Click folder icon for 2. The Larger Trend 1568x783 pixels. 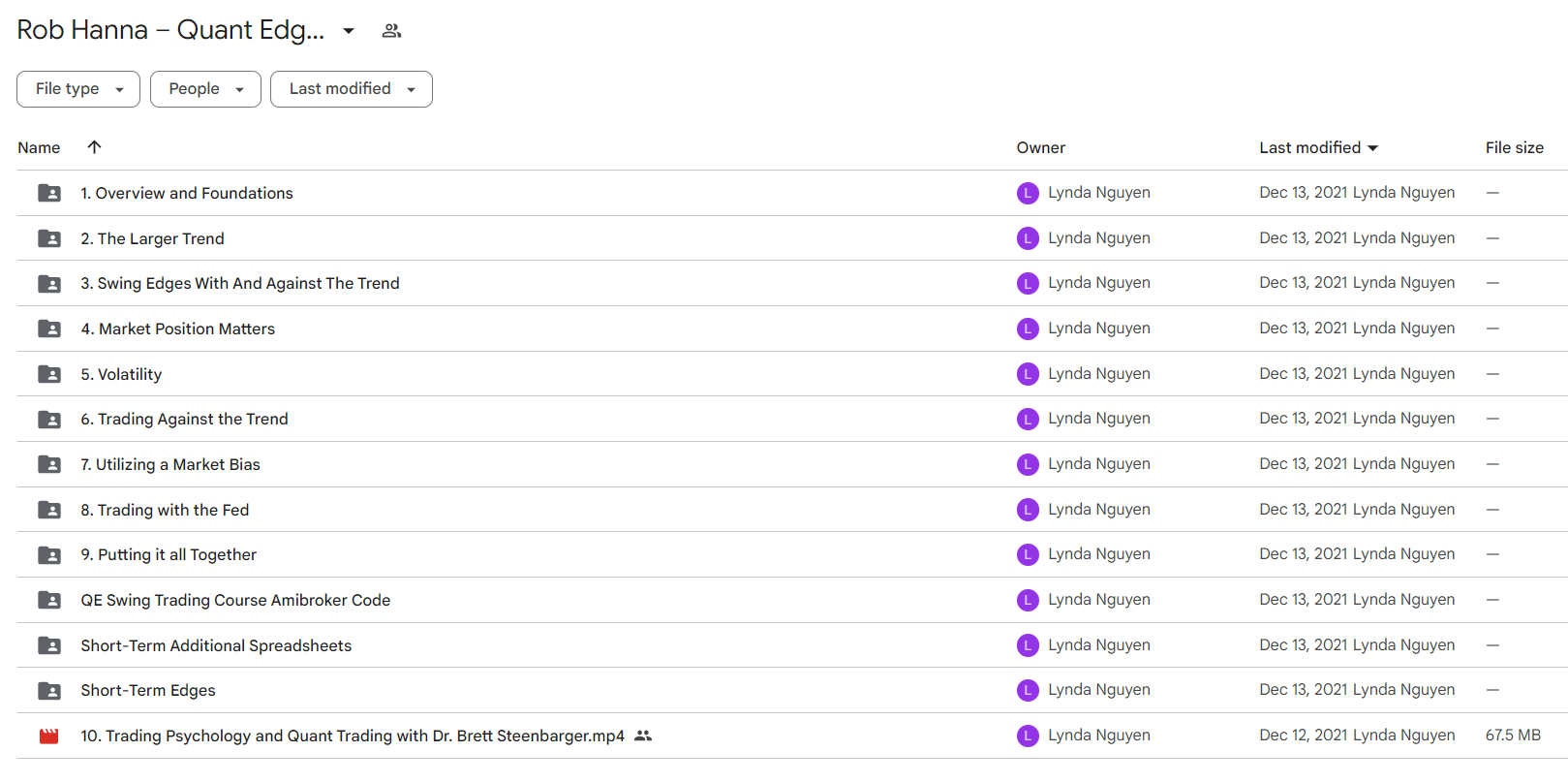click(49, 238)
